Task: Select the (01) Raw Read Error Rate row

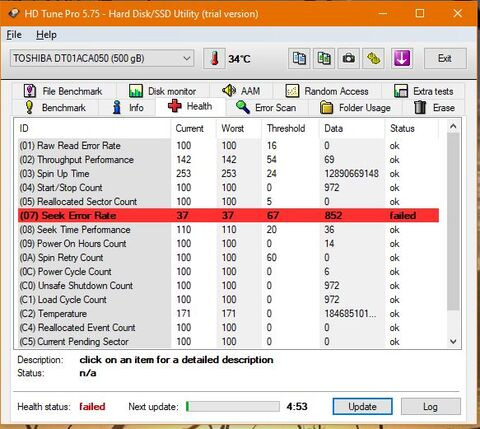Action: coord(228,146)
